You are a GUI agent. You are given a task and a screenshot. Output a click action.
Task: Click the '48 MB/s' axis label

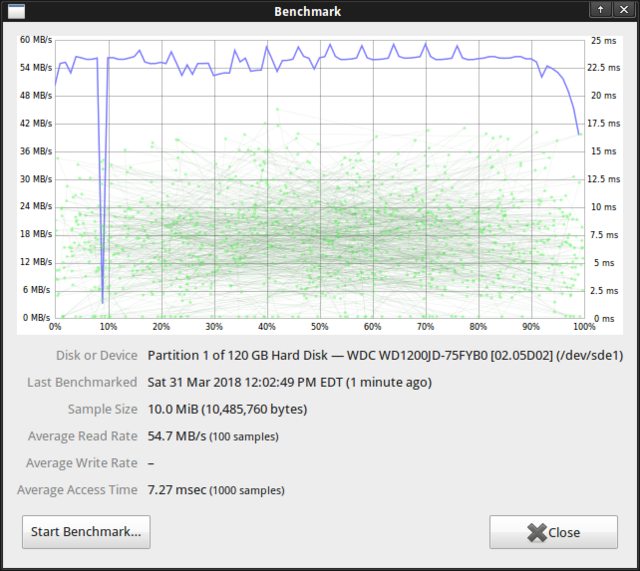(36, 96)
